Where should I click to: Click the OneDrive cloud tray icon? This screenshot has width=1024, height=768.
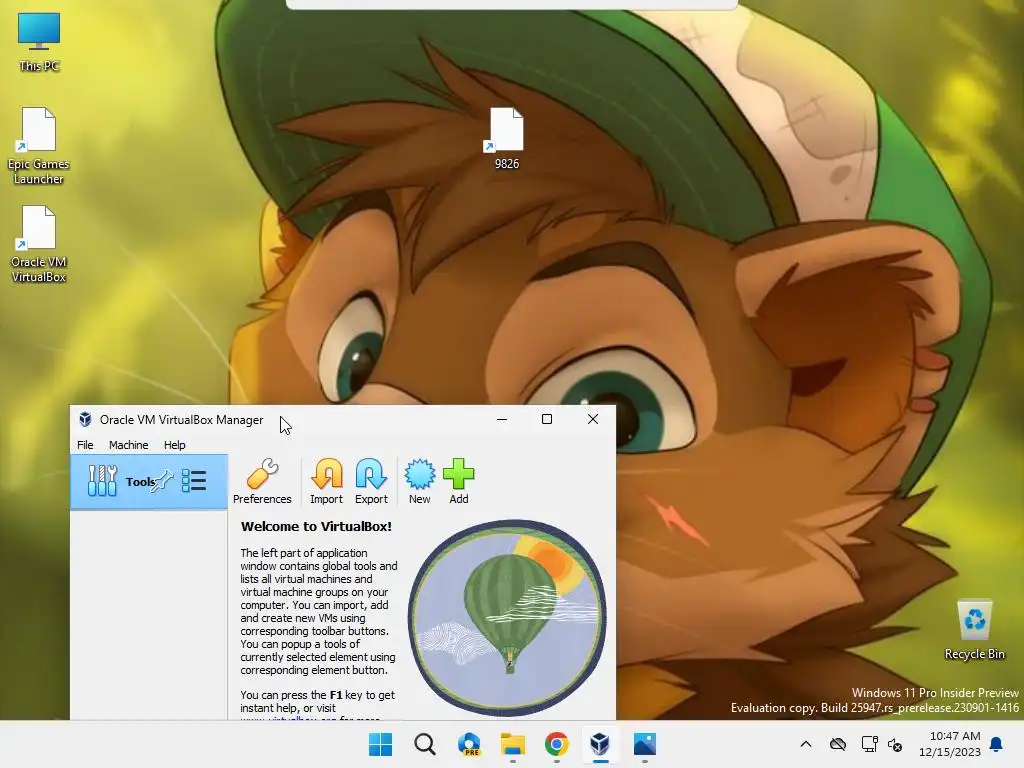click(838, 744)
